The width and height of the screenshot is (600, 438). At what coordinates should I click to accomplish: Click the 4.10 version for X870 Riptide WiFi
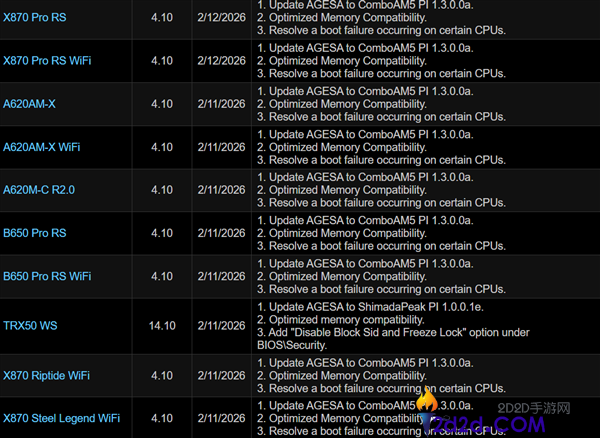[x=161, y=375]
